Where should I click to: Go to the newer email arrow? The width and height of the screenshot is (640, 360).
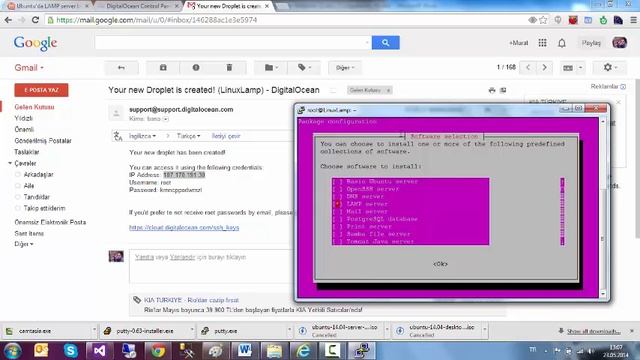pyautogui.click(x=528, y=67)
